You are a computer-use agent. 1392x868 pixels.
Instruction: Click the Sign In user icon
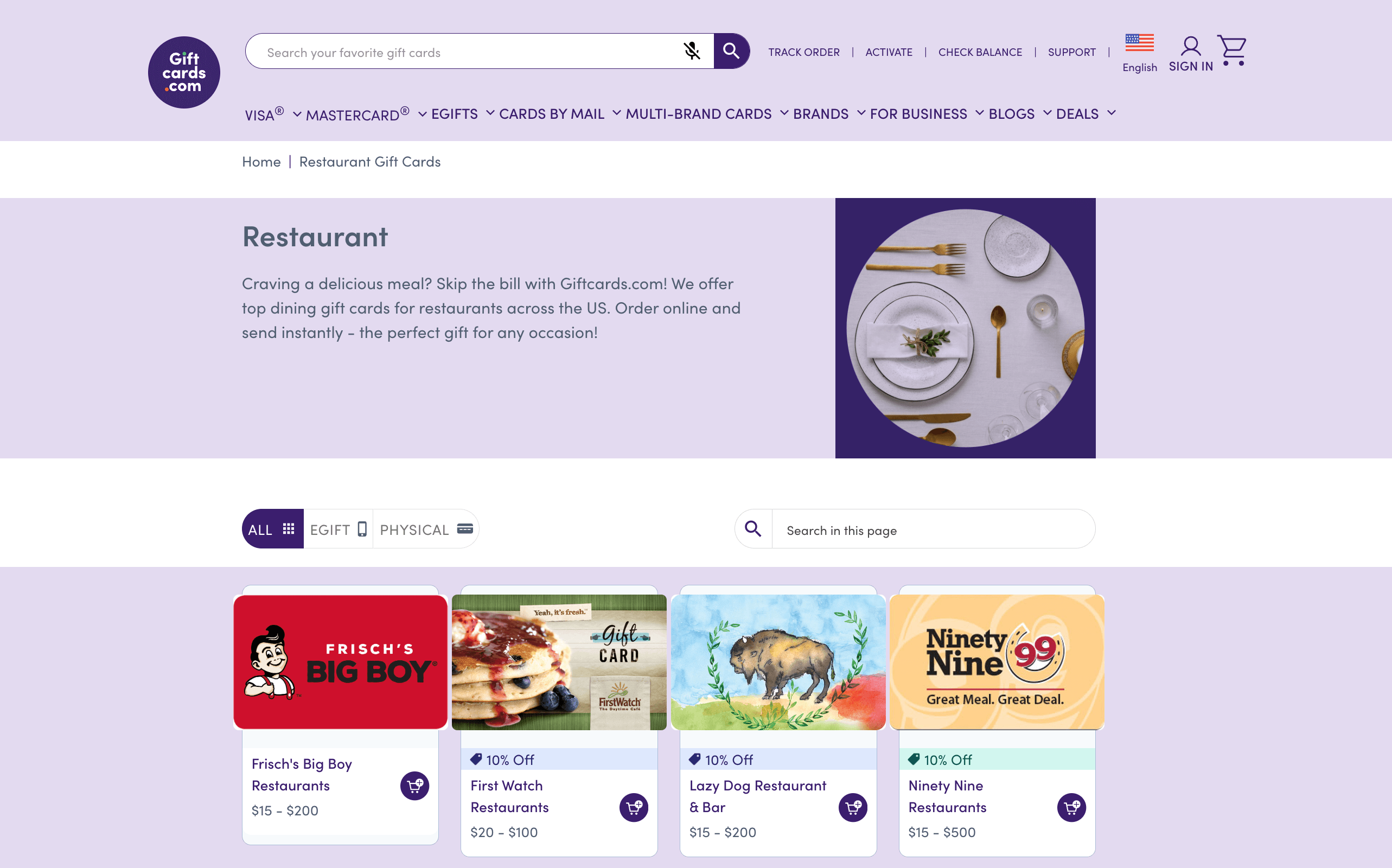1191,46
